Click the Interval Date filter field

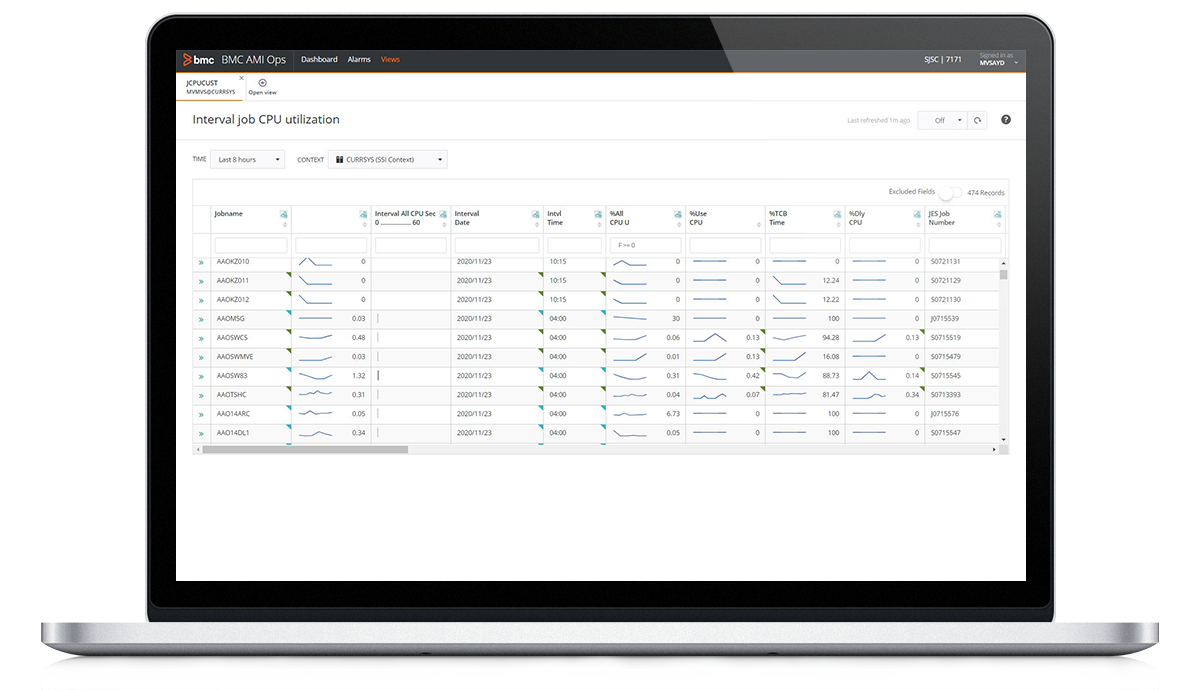click(497, 245)
